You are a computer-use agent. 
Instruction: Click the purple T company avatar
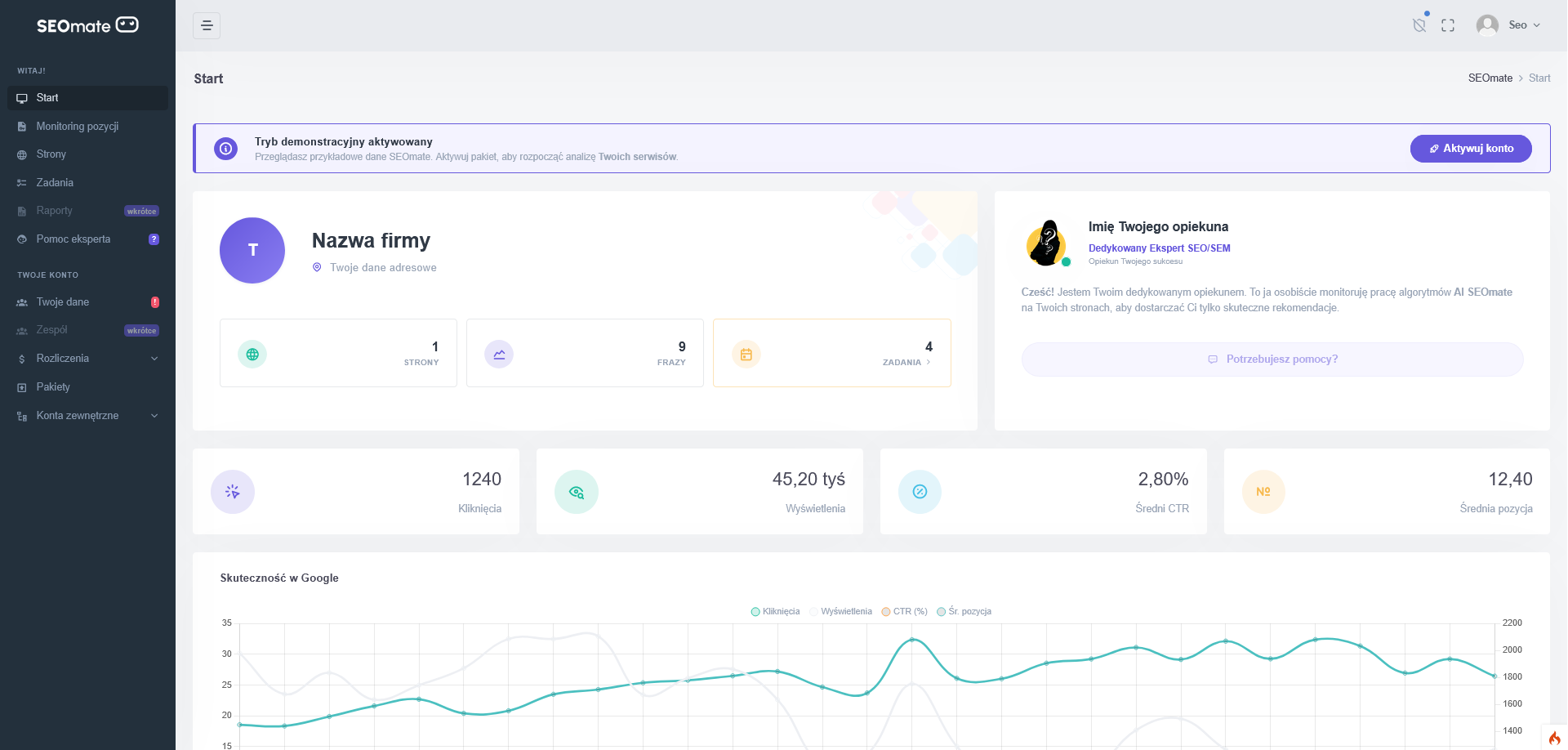(252, 250)
